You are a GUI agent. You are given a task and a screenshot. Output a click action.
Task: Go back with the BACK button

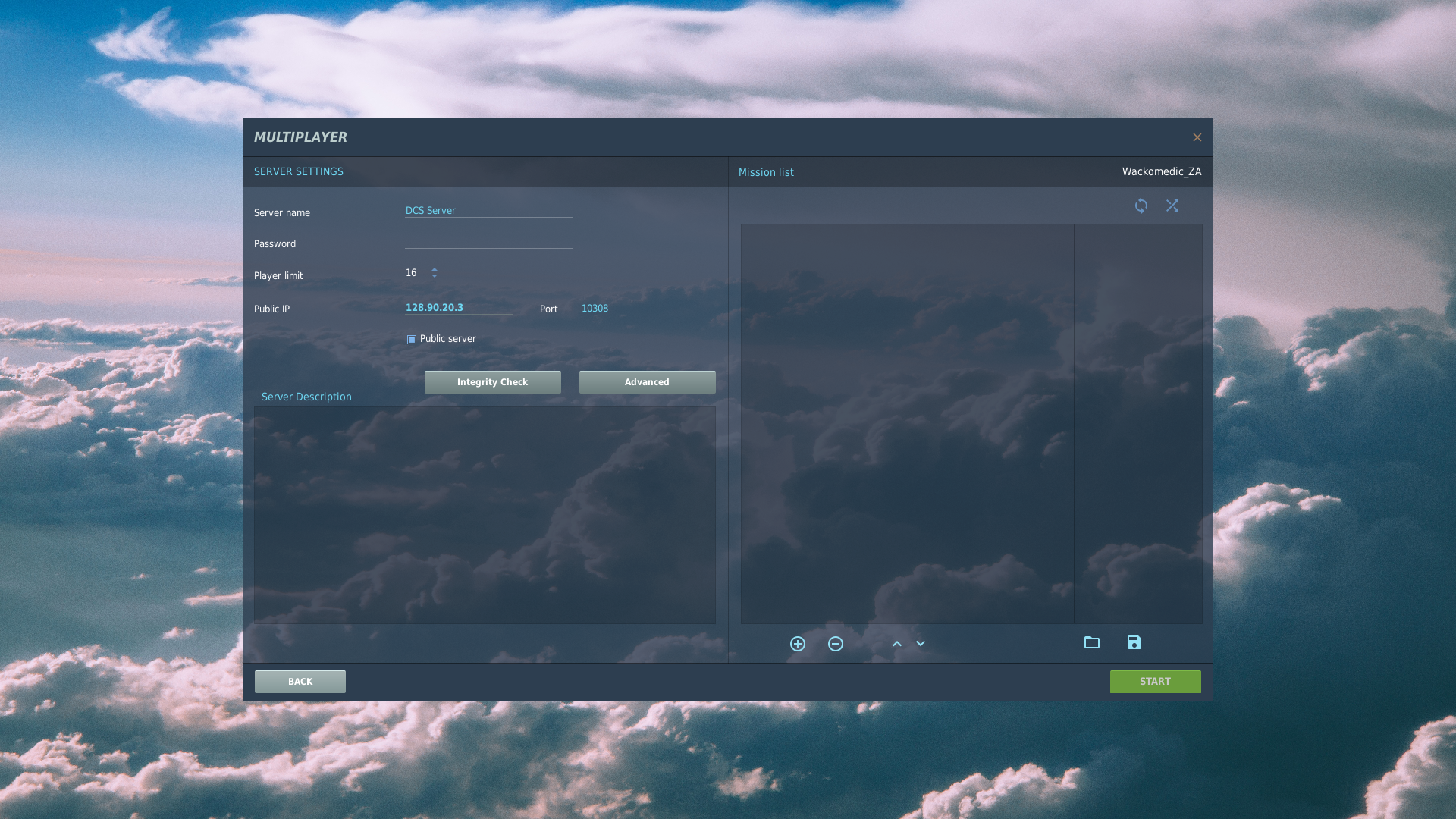click(x=300, y=682)
